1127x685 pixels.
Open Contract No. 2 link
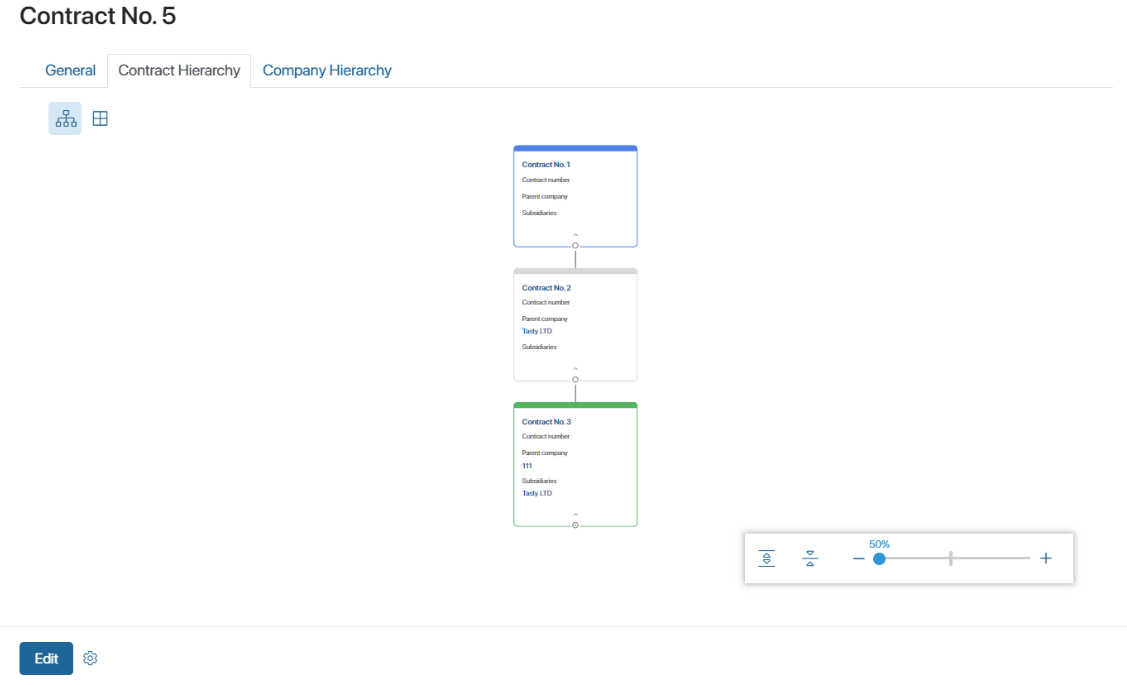[546, 288]
